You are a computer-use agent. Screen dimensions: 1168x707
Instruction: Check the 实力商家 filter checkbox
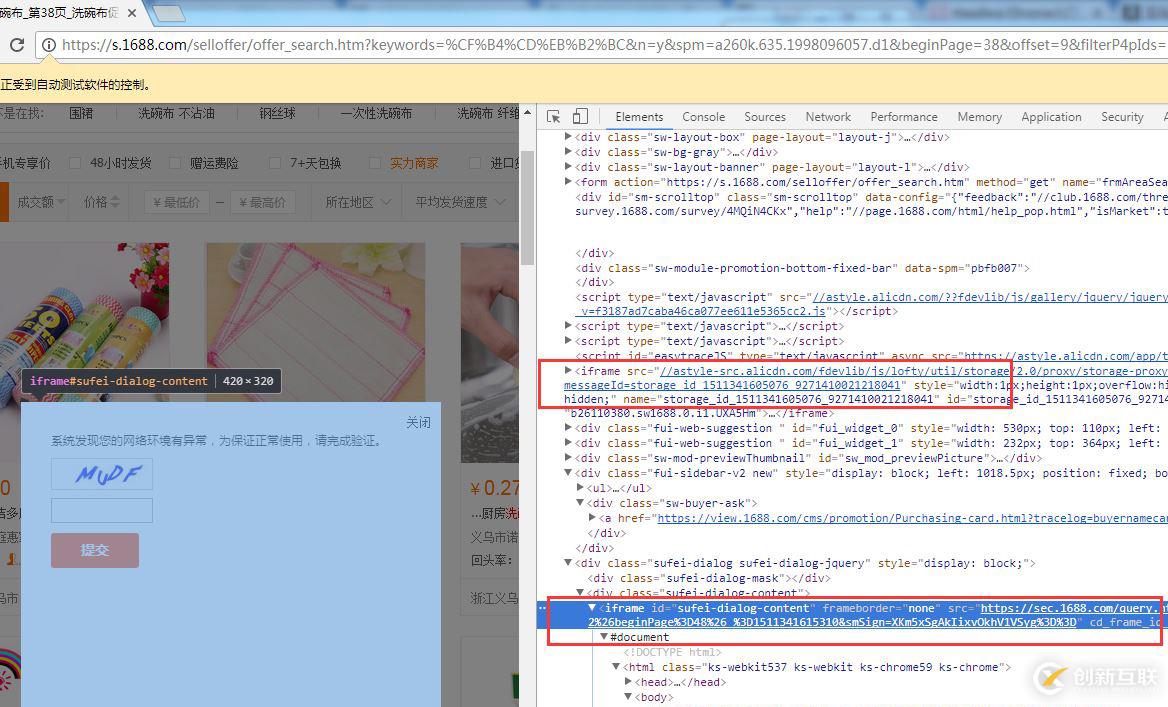(x=375, y=163)
